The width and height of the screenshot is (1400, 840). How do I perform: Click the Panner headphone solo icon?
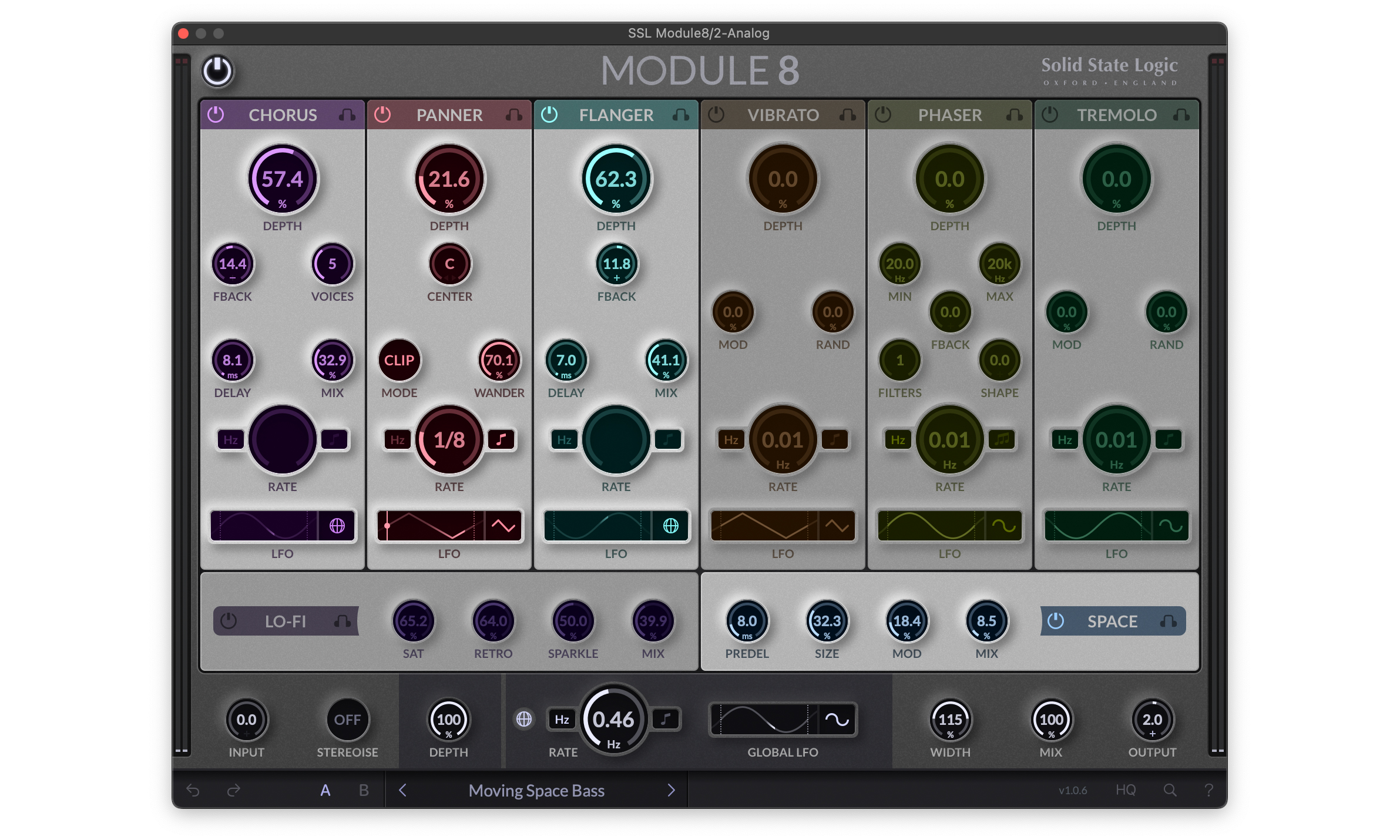(514, 115)
